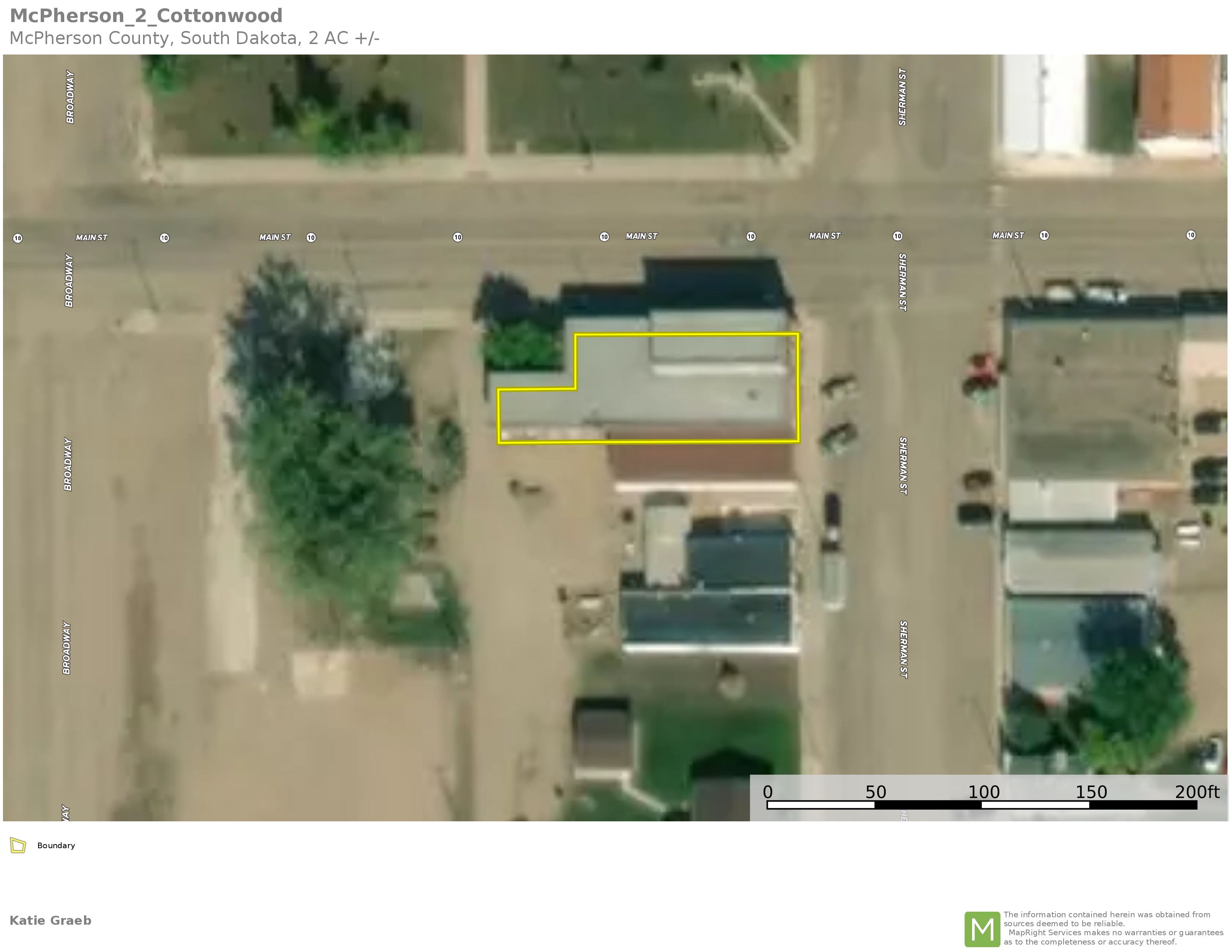This screenshot has width=1232, height=952.
Task: Click the leftmost route 10 shield on Main St
Action: [18, 238]
